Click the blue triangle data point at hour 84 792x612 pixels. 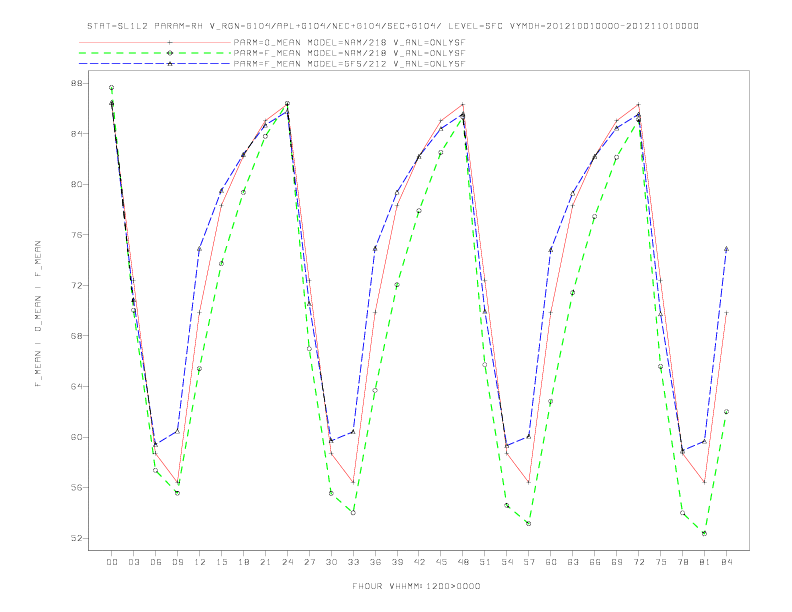(726, 249)
